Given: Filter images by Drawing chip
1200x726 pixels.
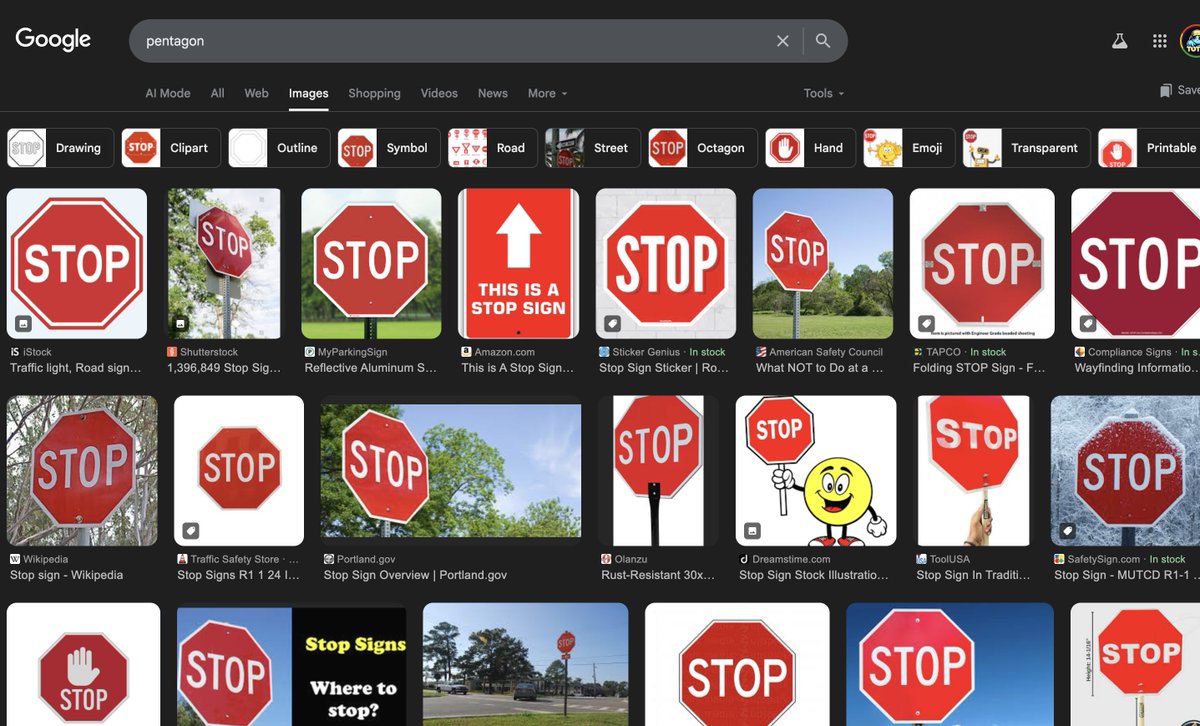Looking at the screenshot, I should (x=60, y=148).
